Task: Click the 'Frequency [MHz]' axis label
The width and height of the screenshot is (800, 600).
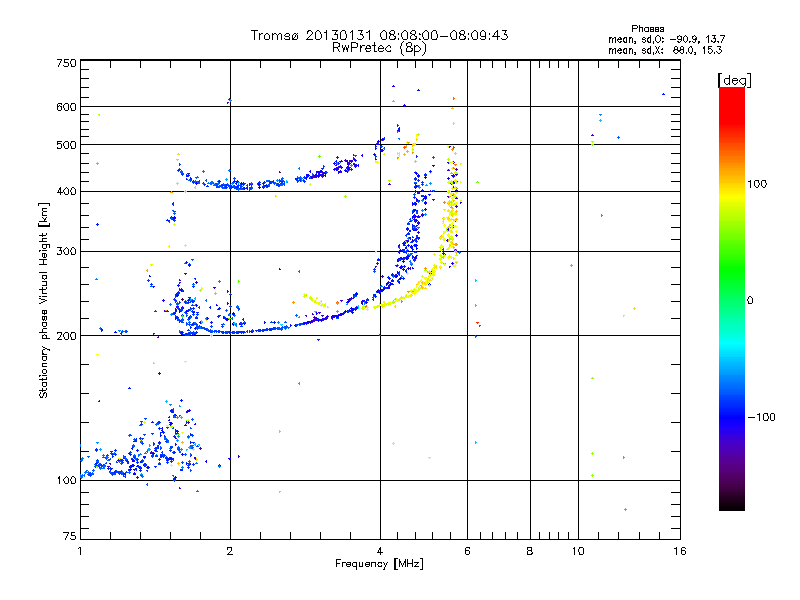Action: 379,564
